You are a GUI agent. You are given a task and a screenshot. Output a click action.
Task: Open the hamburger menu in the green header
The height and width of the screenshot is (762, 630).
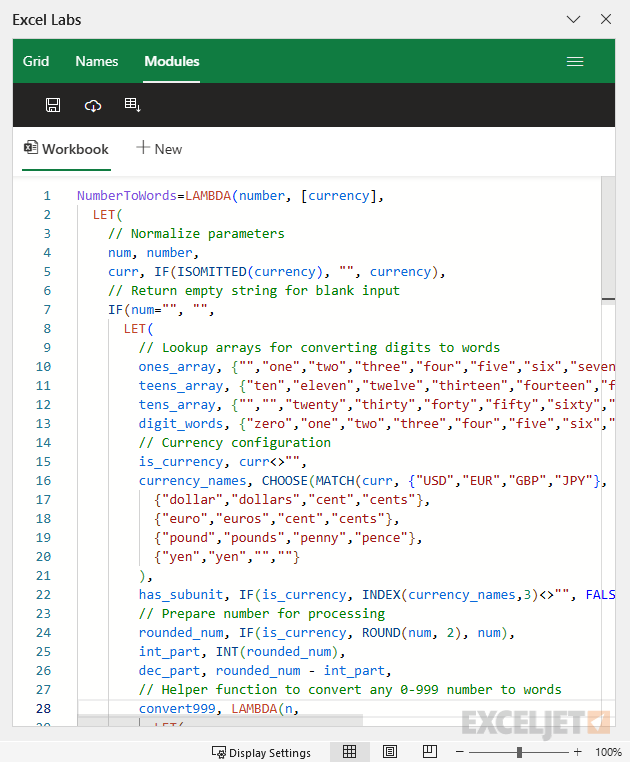[x=575, y=61]
